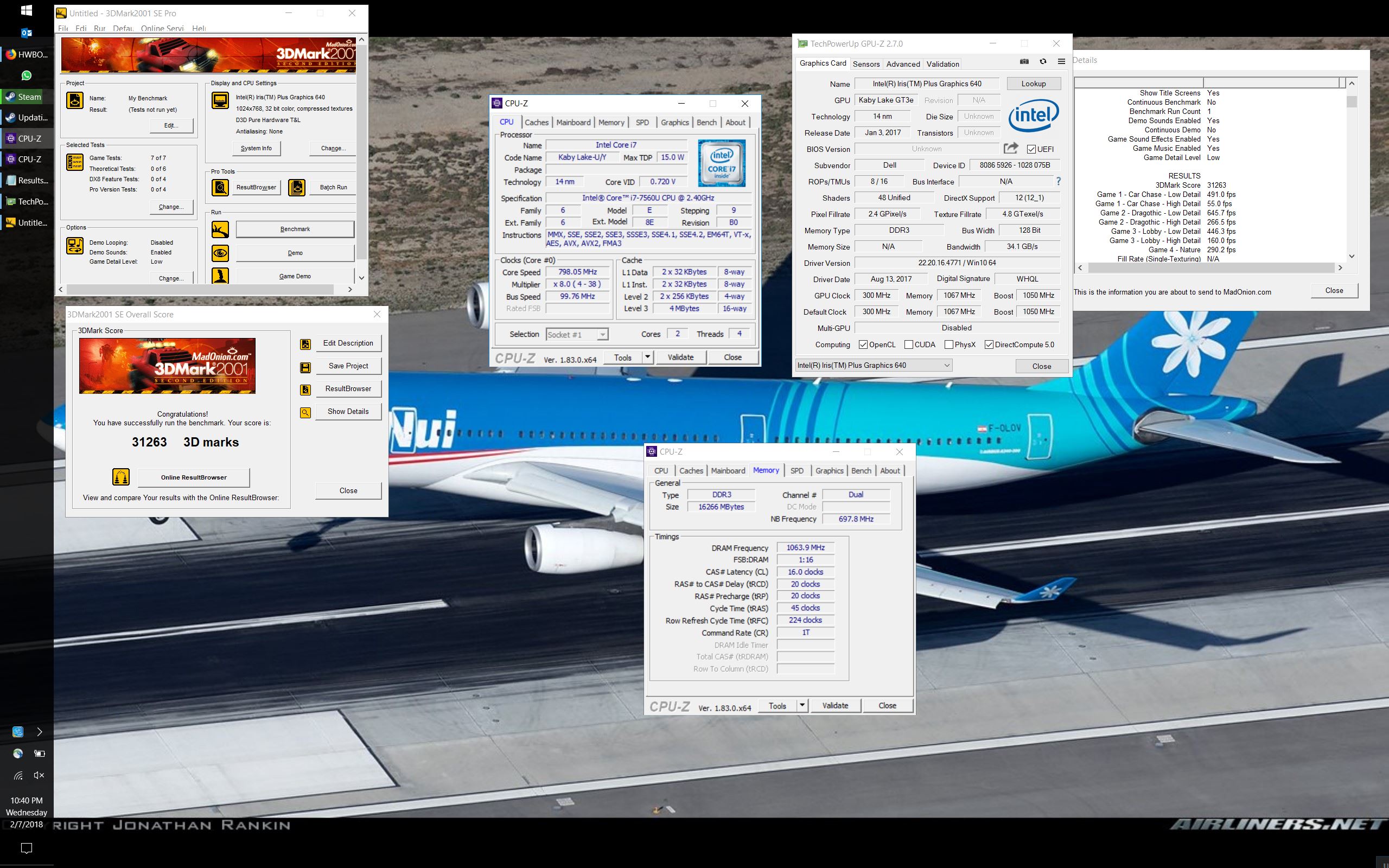Click the Details window vertical scrollbar thumb
The height and width of the screenshot is (868, 1389).
pyautogui.click(x=1352, y=101)
